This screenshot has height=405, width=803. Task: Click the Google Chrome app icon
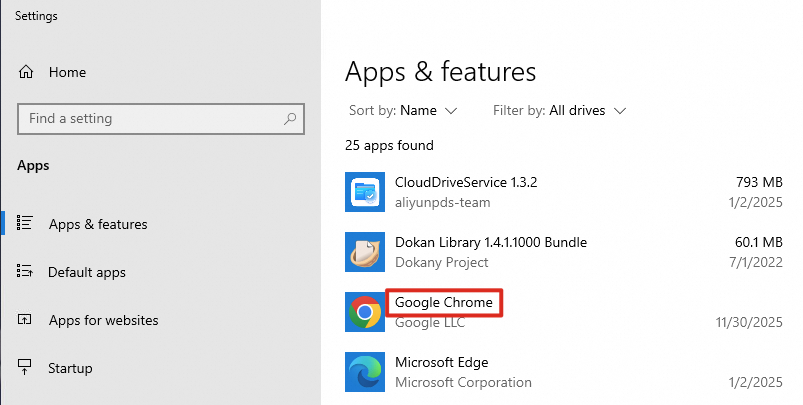pos(364,312)
